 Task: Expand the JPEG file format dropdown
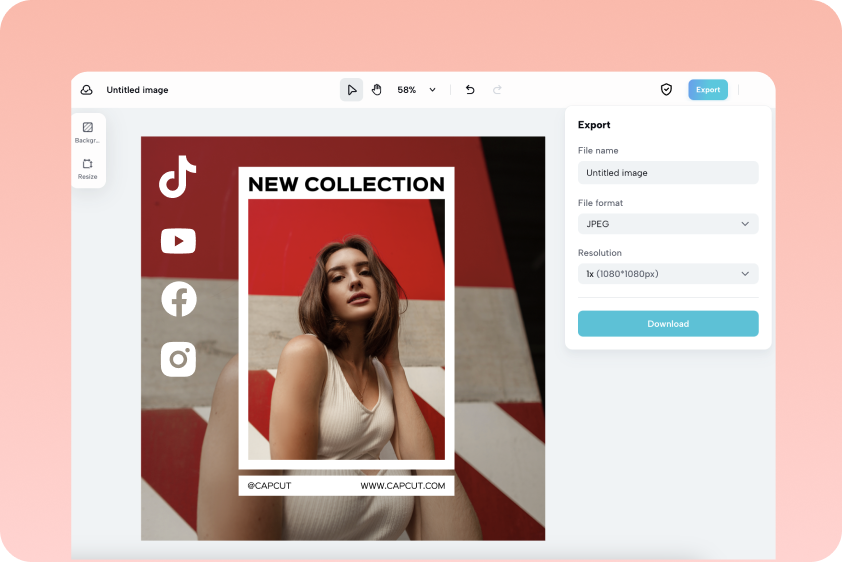point(668,224)
